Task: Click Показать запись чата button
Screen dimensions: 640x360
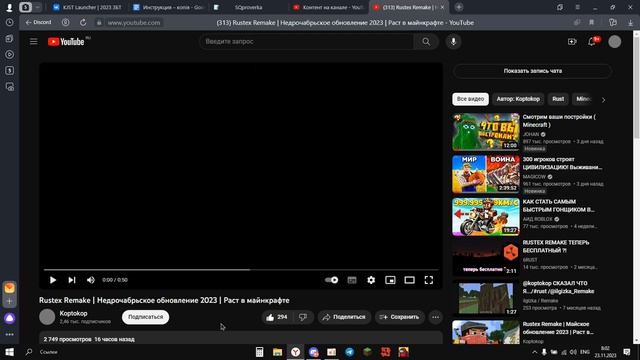Action: [x=532, y=71]
